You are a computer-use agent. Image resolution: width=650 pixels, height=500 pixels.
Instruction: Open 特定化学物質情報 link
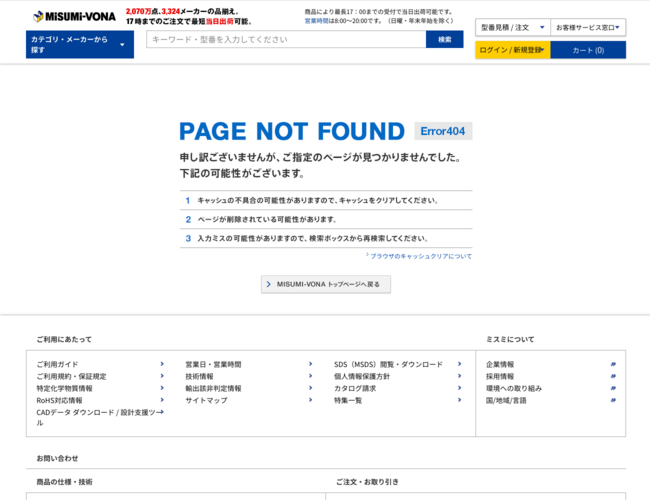point(64,388)
